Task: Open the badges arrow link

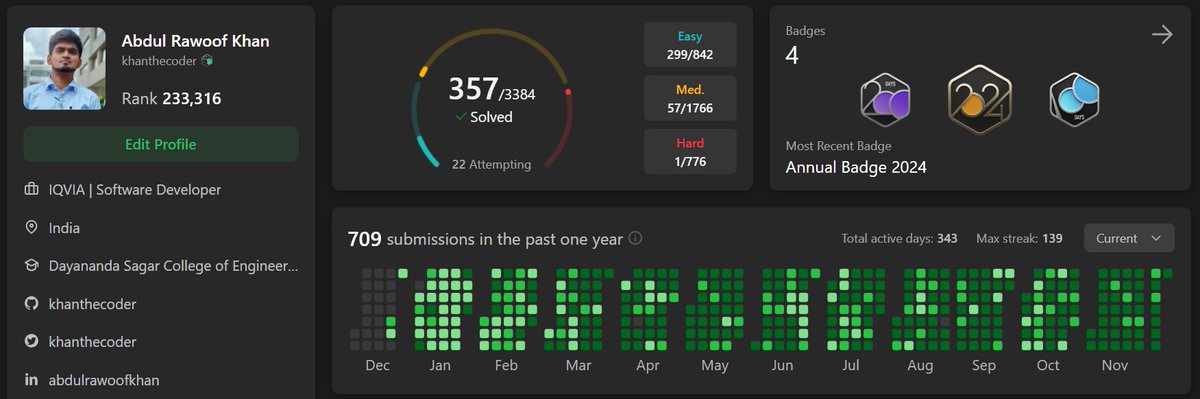Action: click(1161, 35)
